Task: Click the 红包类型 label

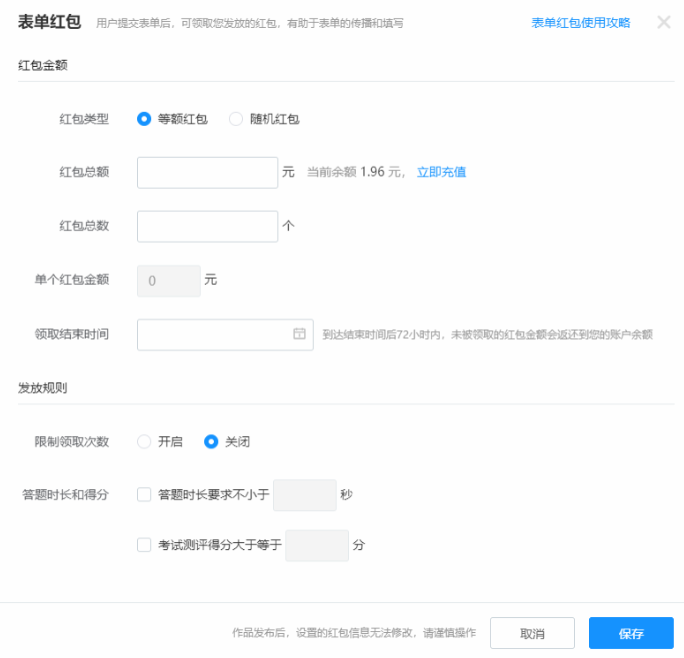Action: pos(84,119)
